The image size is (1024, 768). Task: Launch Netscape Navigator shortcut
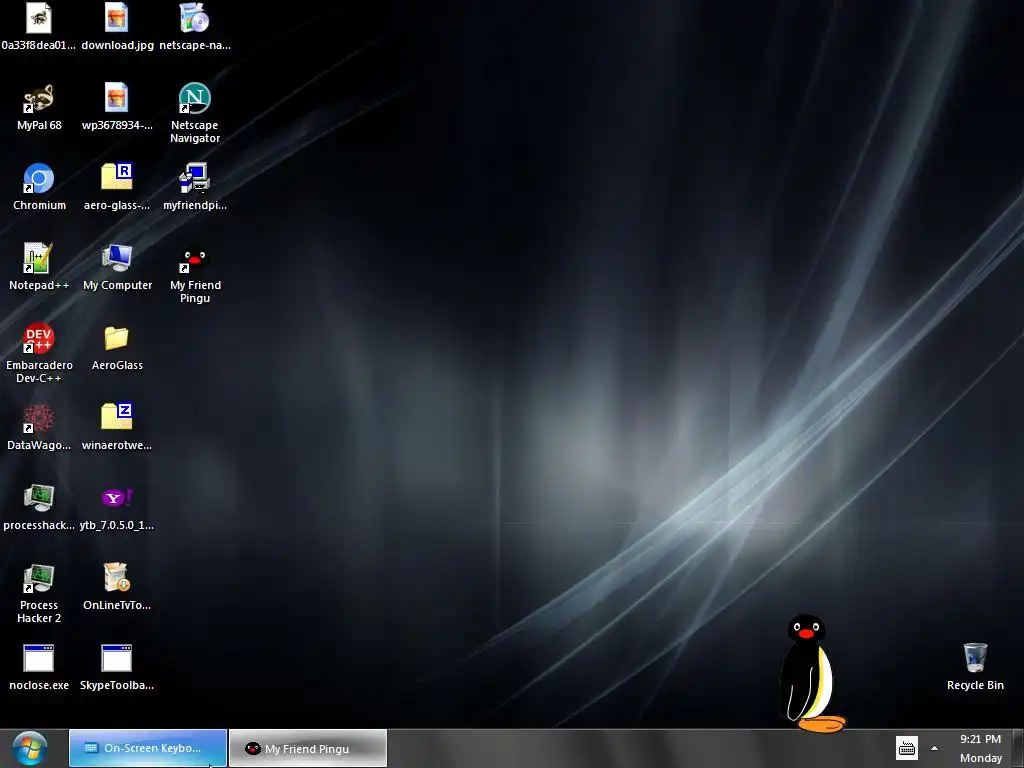click(195, 99)
